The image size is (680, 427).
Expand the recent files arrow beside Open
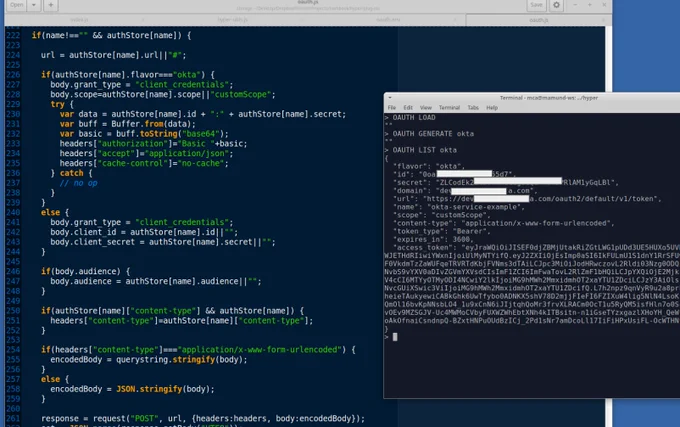point(34,5)
